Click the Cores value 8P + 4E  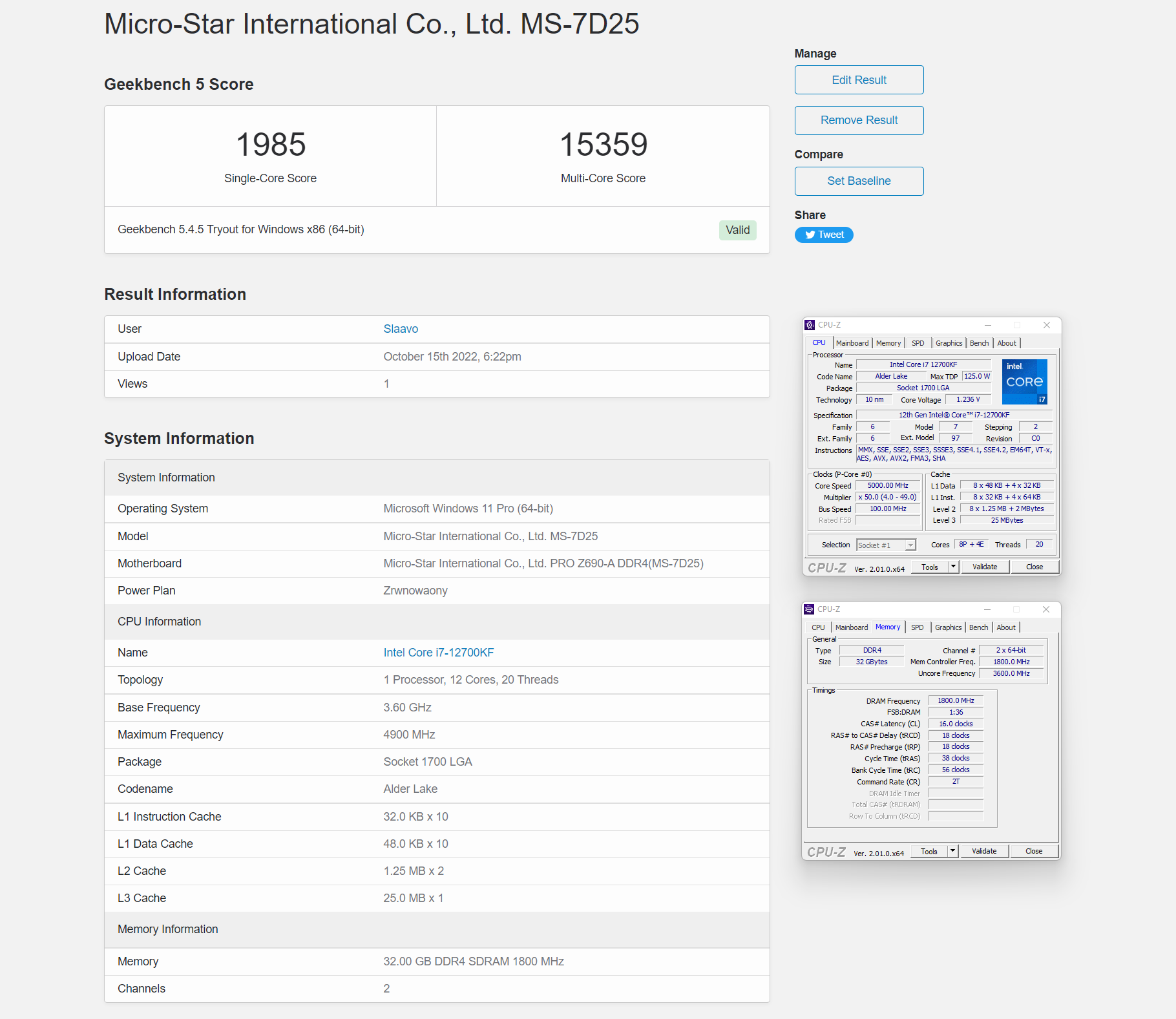(x=971, y=545)
